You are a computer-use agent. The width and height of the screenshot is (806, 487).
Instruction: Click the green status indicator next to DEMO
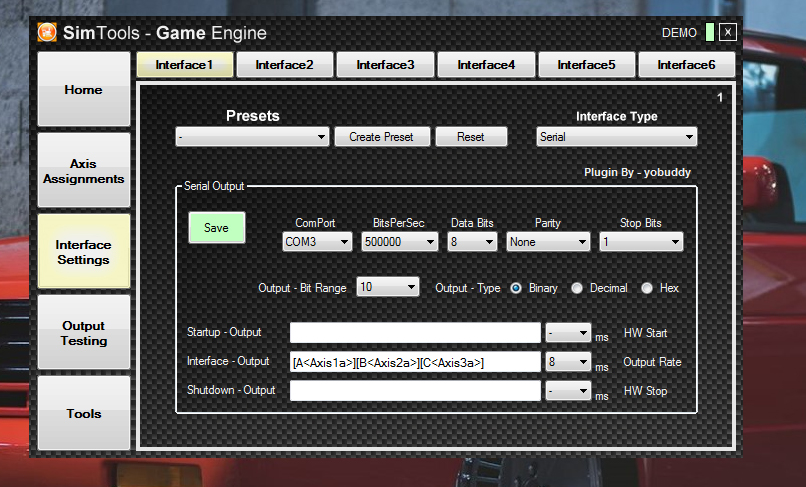(x=710, y=32)
